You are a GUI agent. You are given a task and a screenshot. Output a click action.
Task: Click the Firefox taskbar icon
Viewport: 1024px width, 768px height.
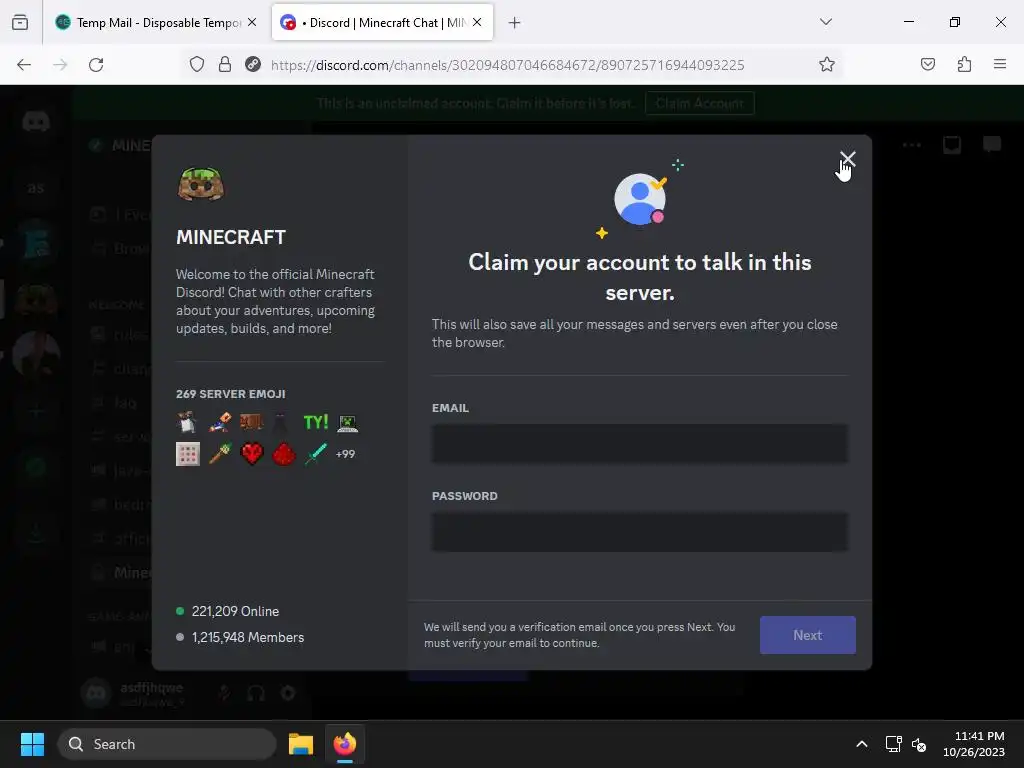tap(345, 744)
